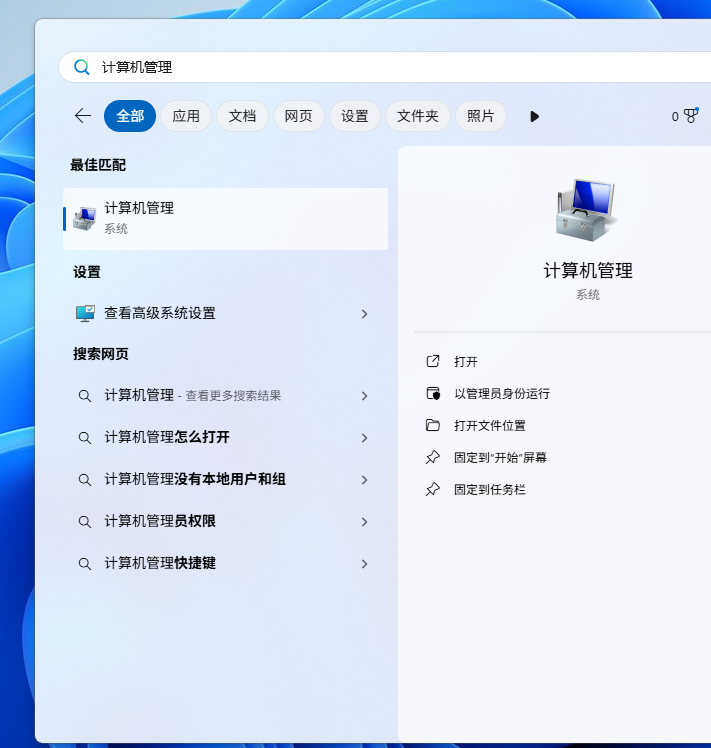Click the search icon beside 计算机管理怎么打开
The image size is (711, 748).
pyautogui.click(x=84, y=437)
